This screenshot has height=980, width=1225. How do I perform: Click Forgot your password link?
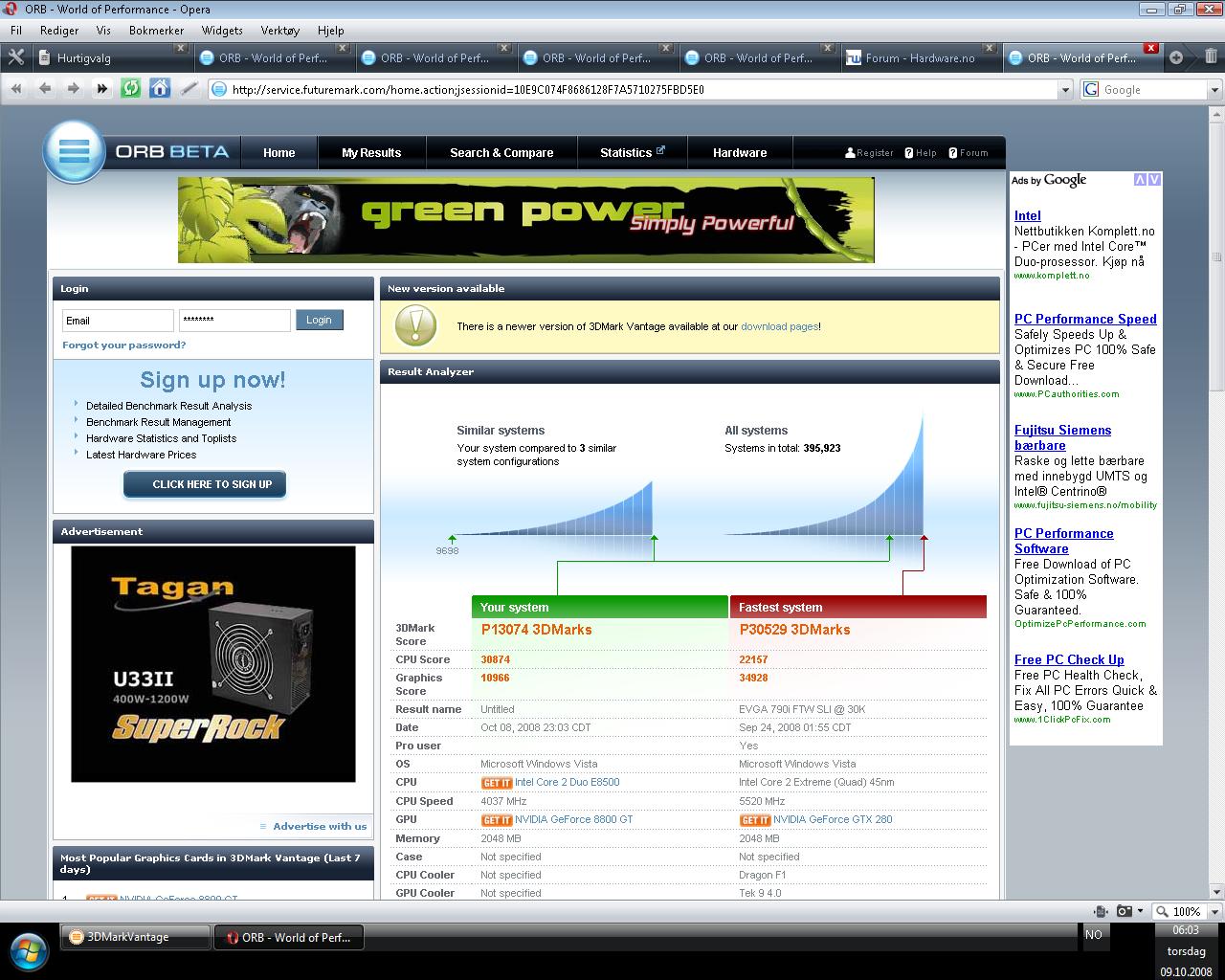tap(124, 345)
